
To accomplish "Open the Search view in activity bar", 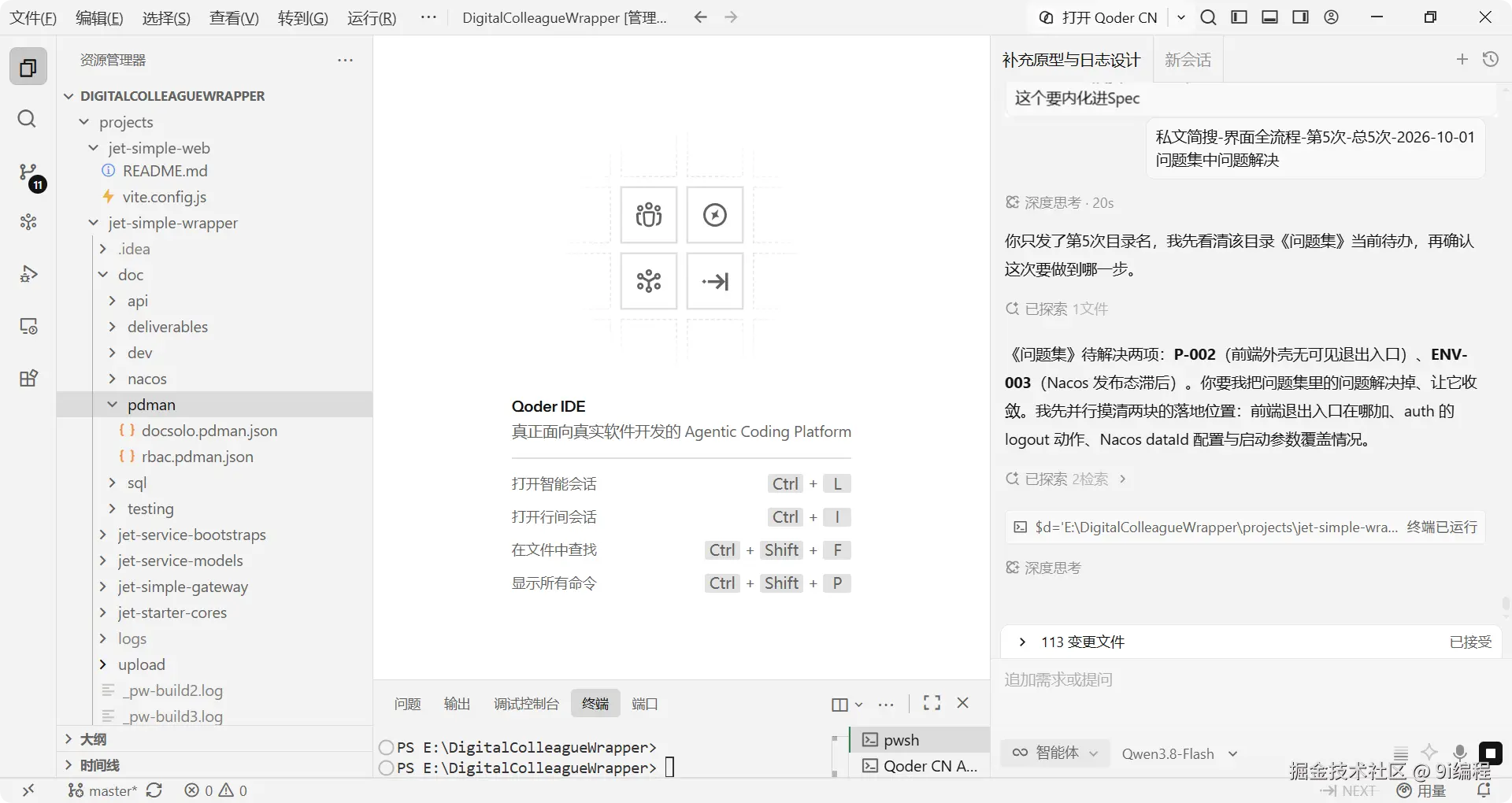I will [28, 119].
